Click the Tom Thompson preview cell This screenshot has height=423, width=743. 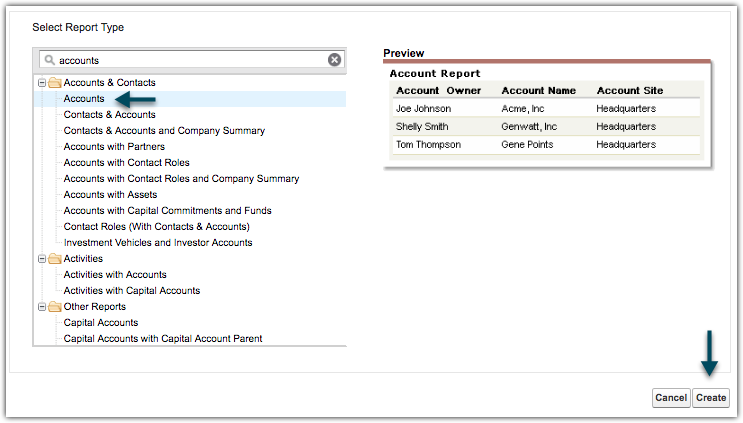(428, 144)
